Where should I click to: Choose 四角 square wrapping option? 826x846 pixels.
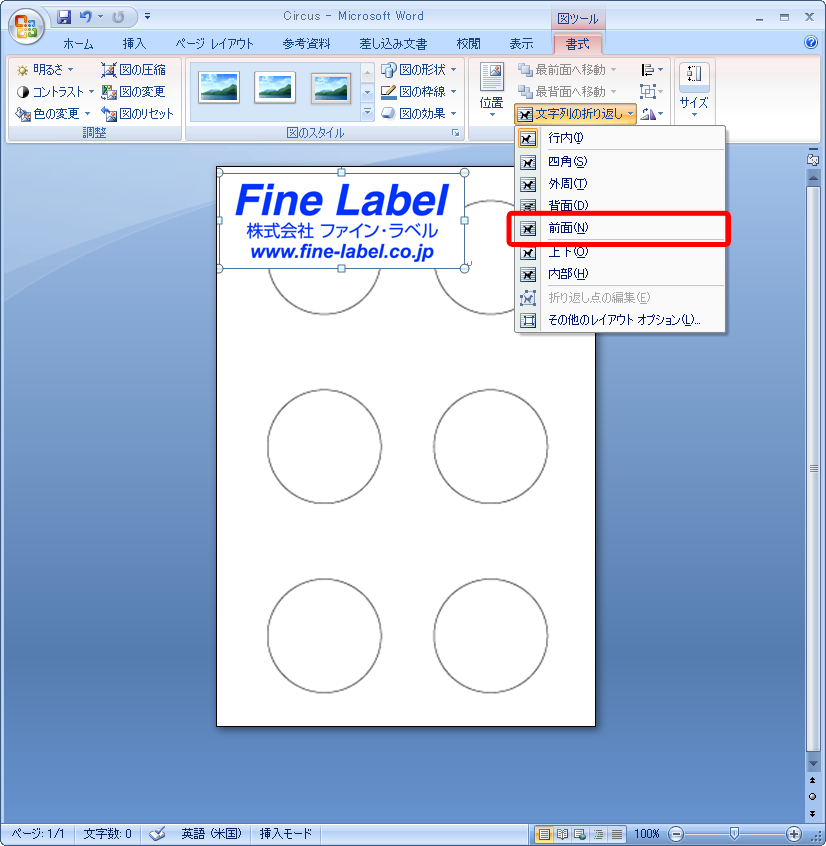coord(620,162)
